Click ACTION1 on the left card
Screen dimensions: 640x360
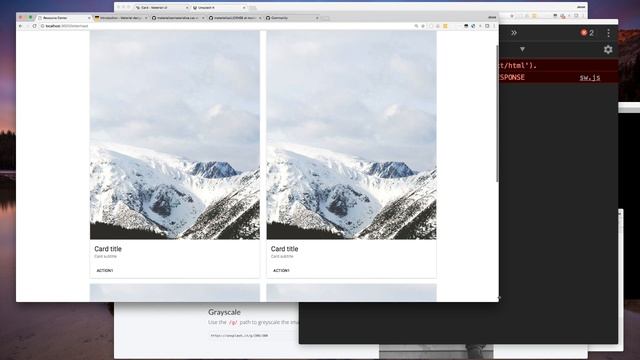pyautogui.click(x=104, y=271)
